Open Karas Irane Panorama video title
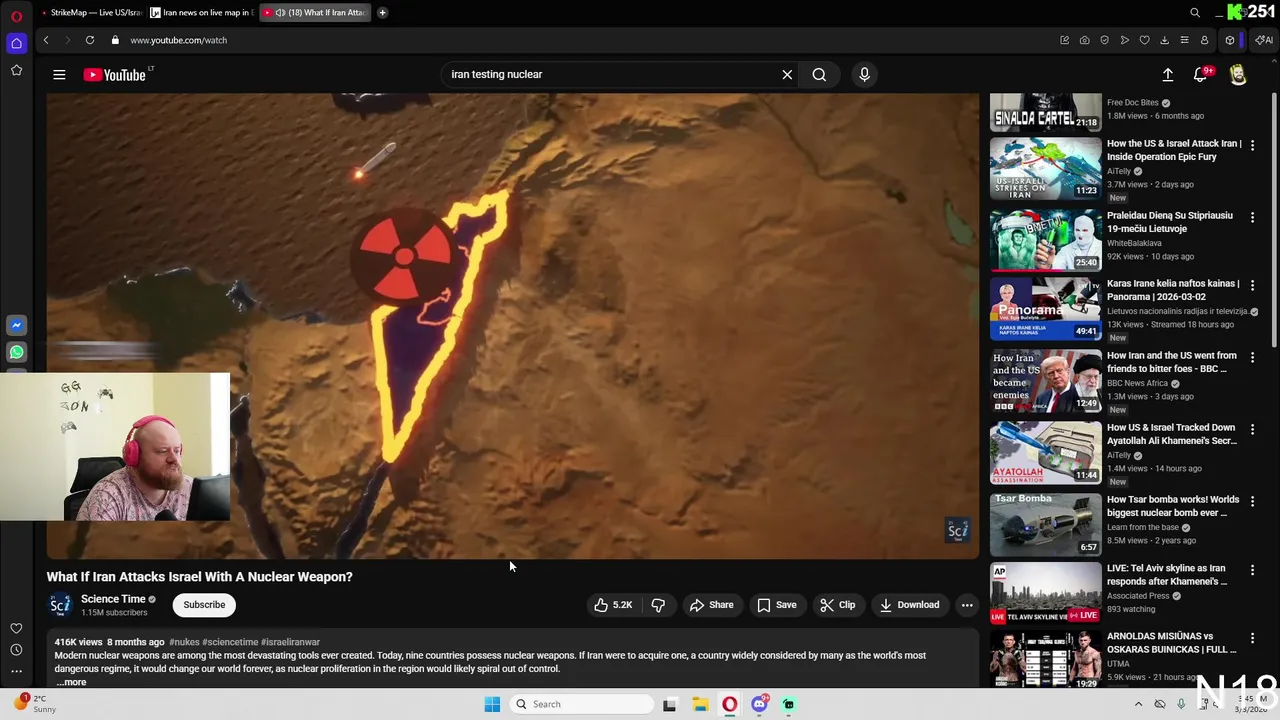Screen dimensions: 1280x720 (x=1173, y=290)
